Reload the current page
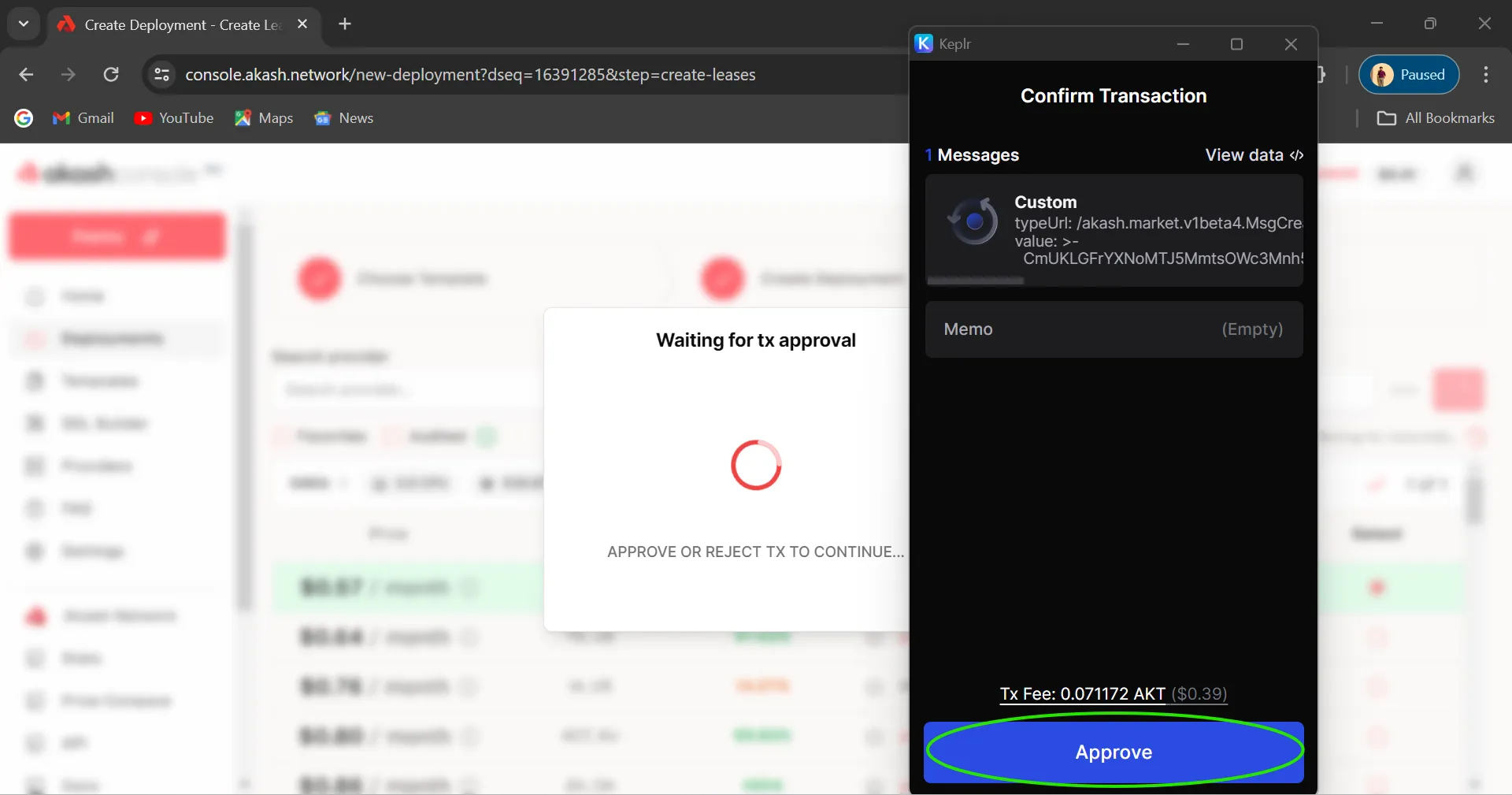 point(111,75)
